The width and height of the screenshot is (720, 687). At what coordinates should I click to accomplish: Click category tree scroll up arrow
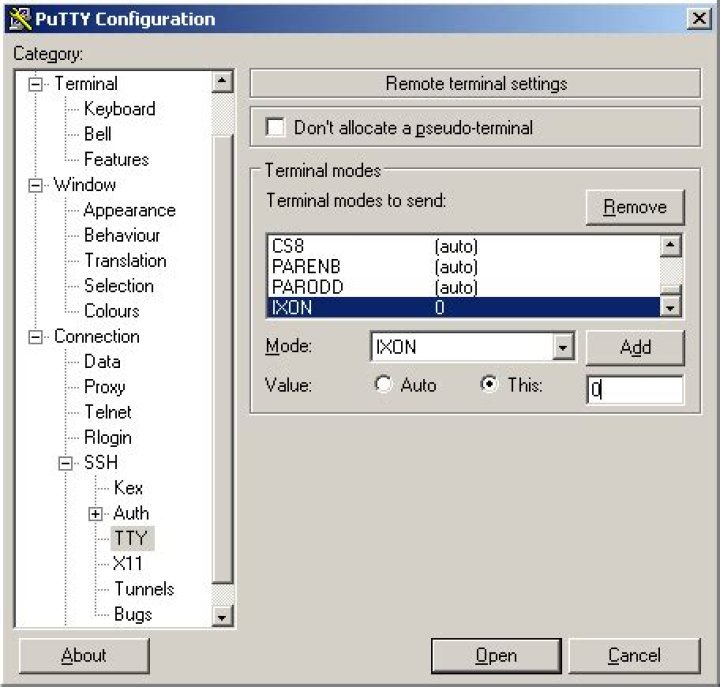pos(222,82)
